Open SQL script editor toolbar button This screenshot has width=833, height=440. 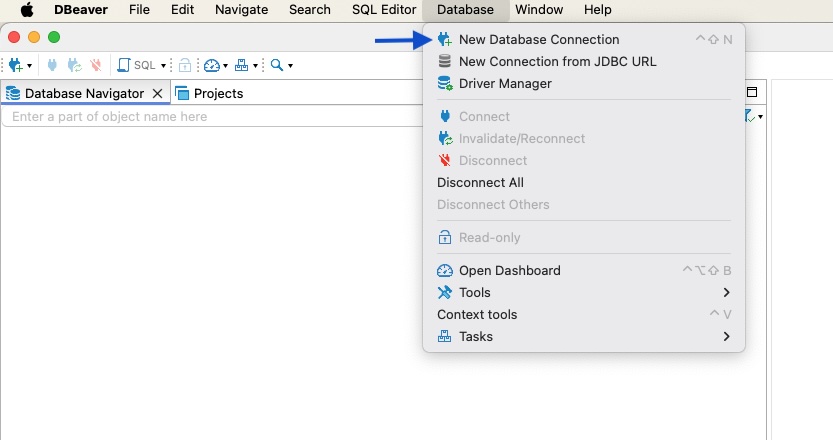pyautogui.click(x=137, y=65)
